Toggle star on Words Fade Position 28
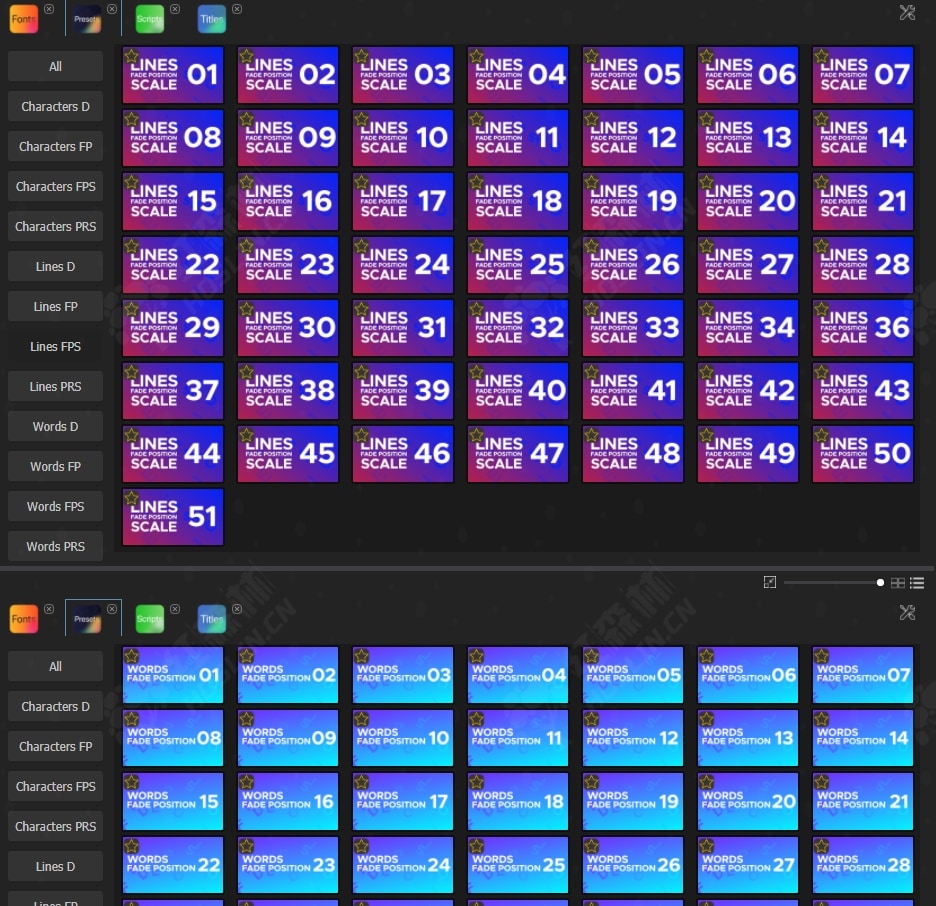The height and width of the screenshot is (906, 936). click(821, 845)
